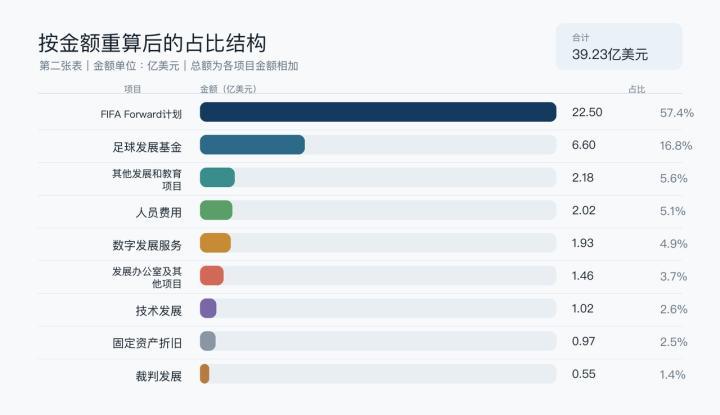Select the red 发展办公室及其他项目 bar
Image resolution: width=720 pixels, height=415 pixels.
(212, 275)
